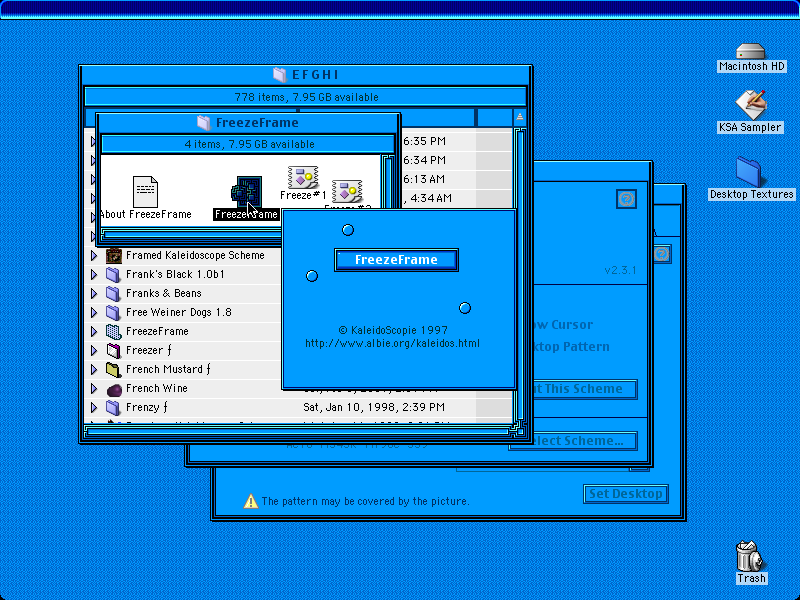Image resolution: width=800 pixels, height=600 pixels.
Task: Click the French Mustard ƒ folder icon
Action: (x=113, y=369)
